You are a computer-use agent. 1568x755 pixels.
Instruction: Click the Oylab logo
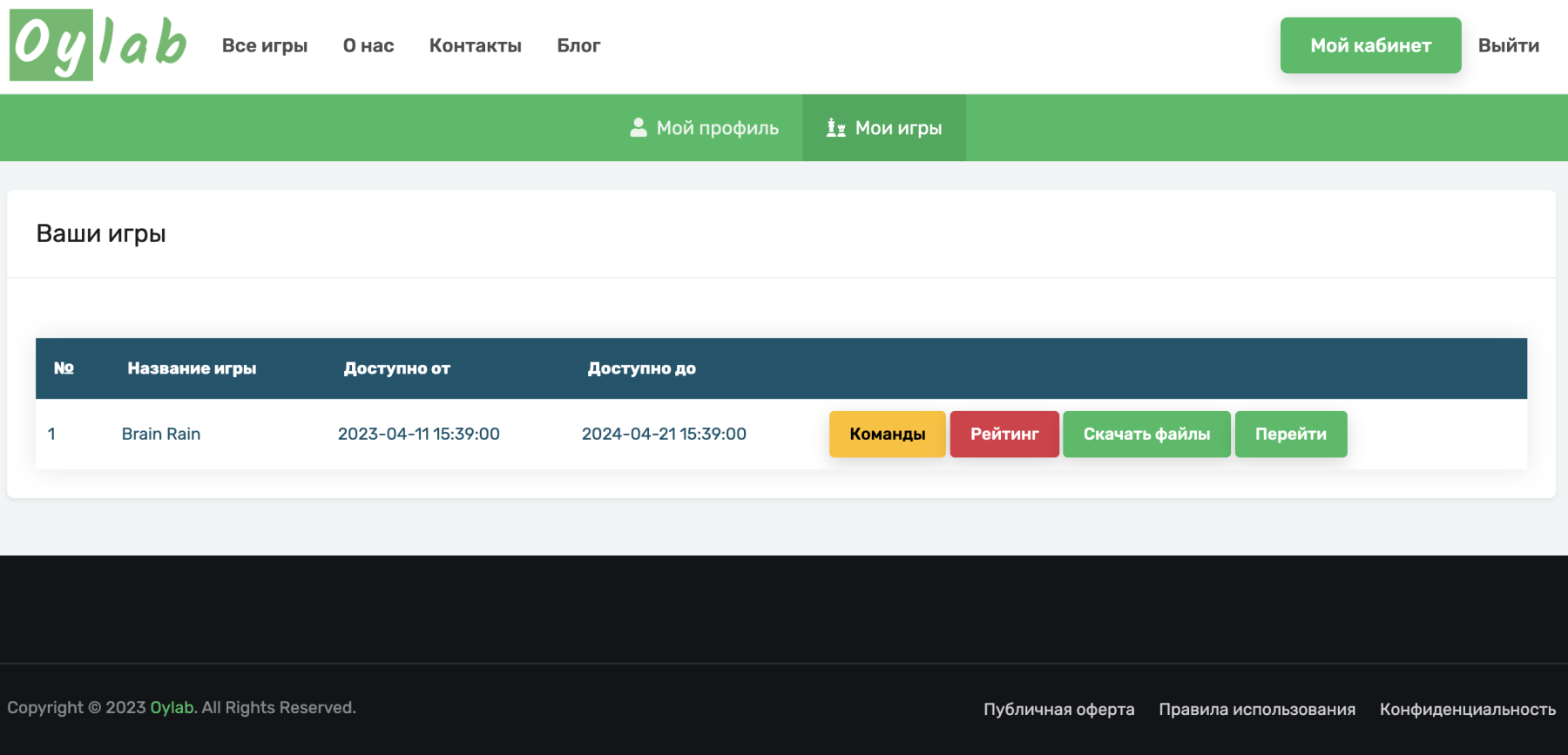tap(98, 45)
